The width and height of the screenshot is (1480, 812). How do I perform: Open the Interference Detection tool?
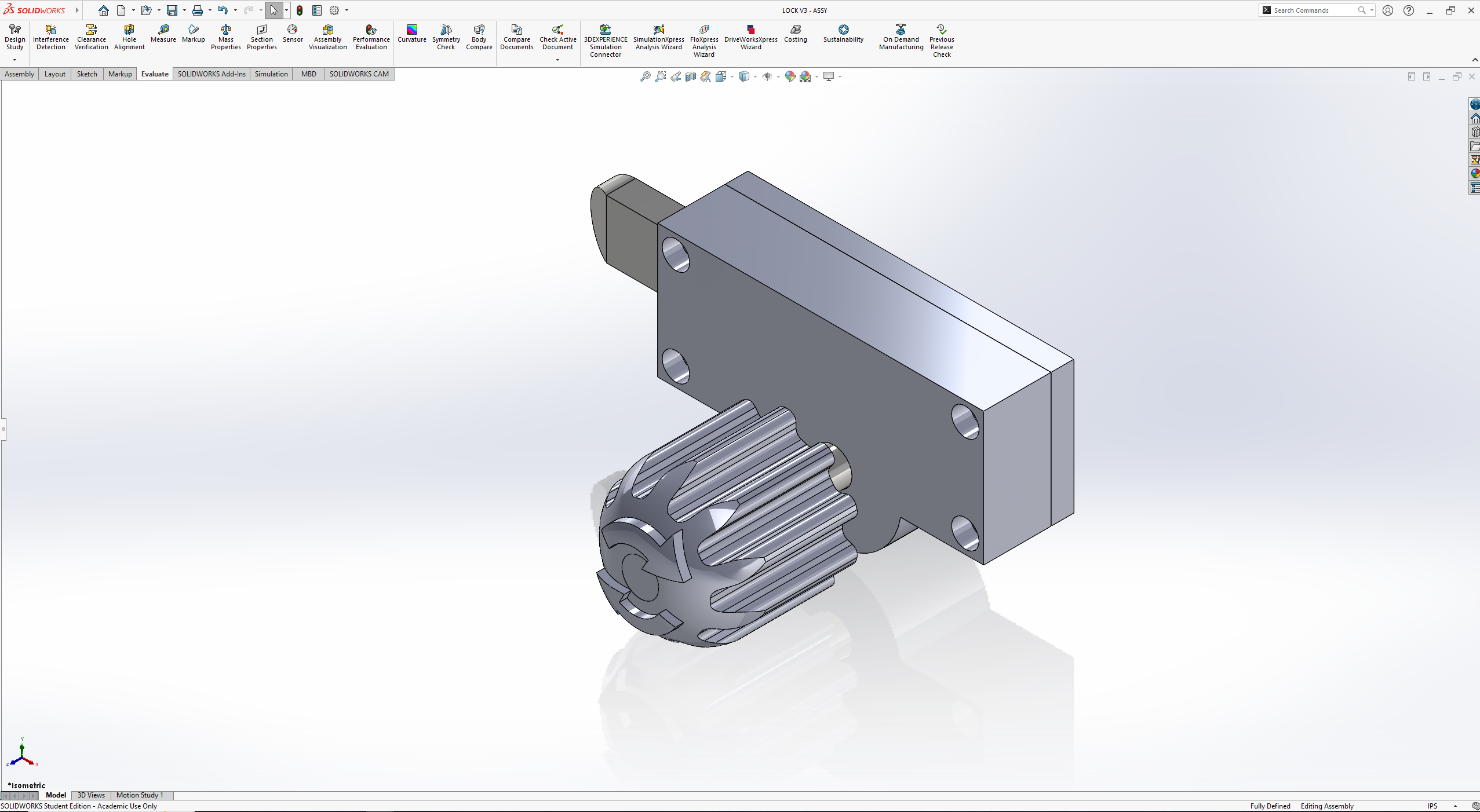[x=51, y=37]
